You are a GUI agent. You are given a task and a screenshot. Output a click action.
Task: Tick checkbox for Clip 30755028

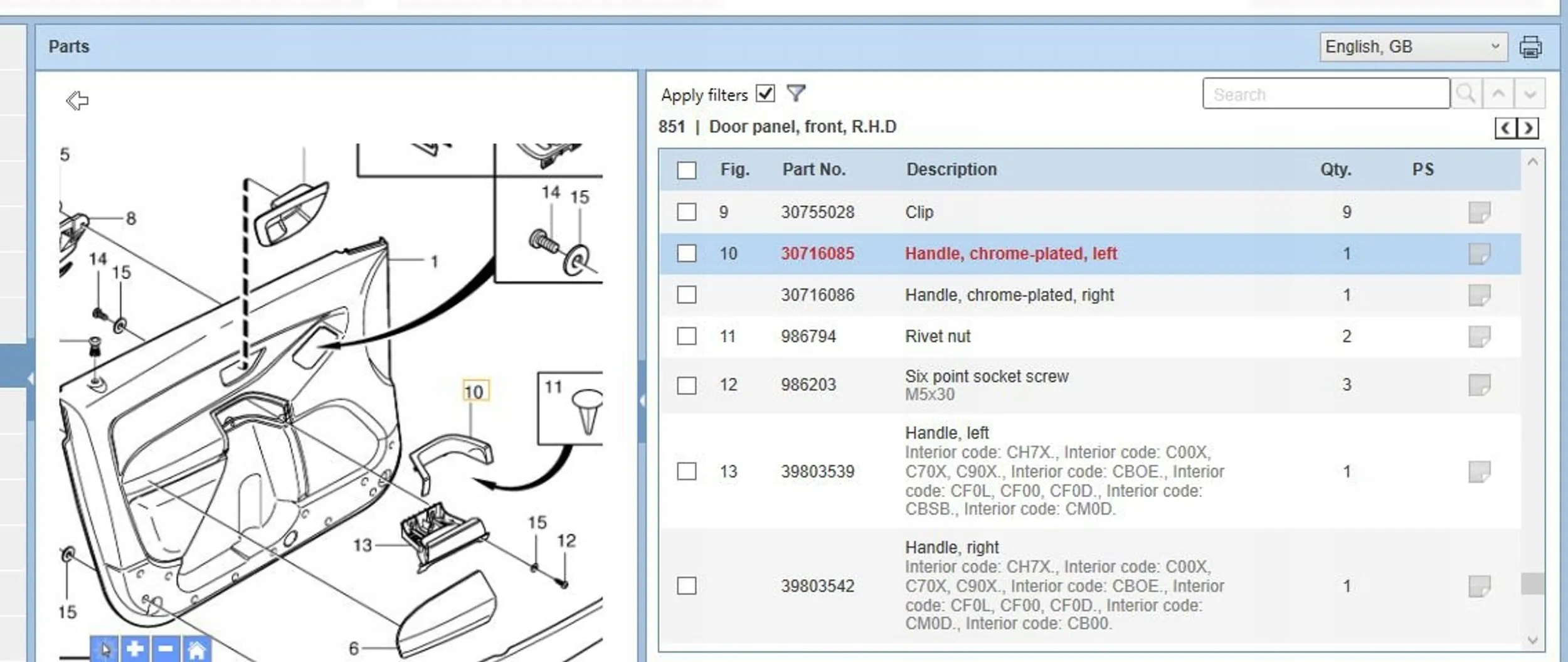(687, 212)
